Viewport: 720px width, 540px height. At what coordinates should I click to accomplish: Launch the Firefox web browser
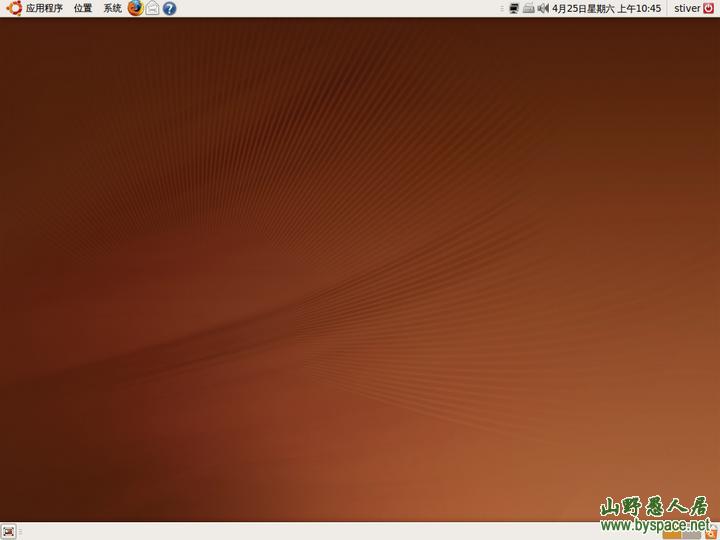(x=135, y=8)
